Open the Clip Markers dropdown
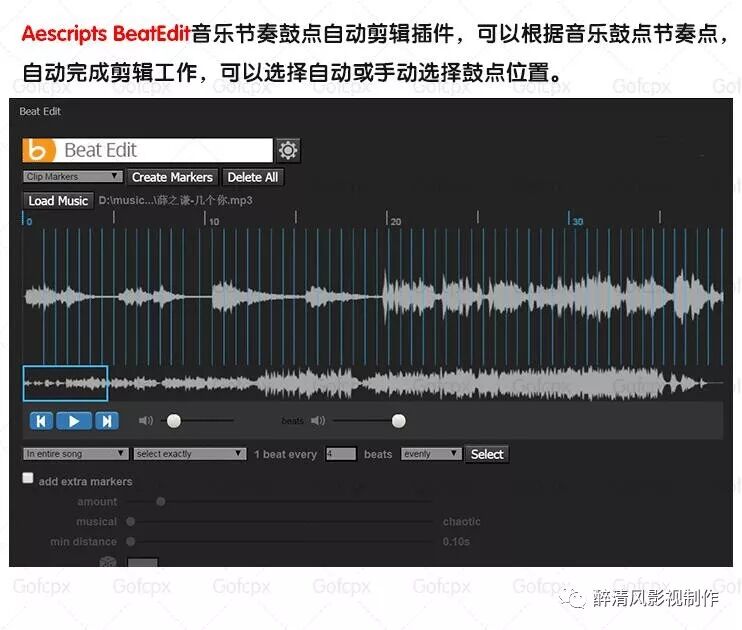Screen dimensions: 742x630 pyautogui.click(x=73, y=177)
